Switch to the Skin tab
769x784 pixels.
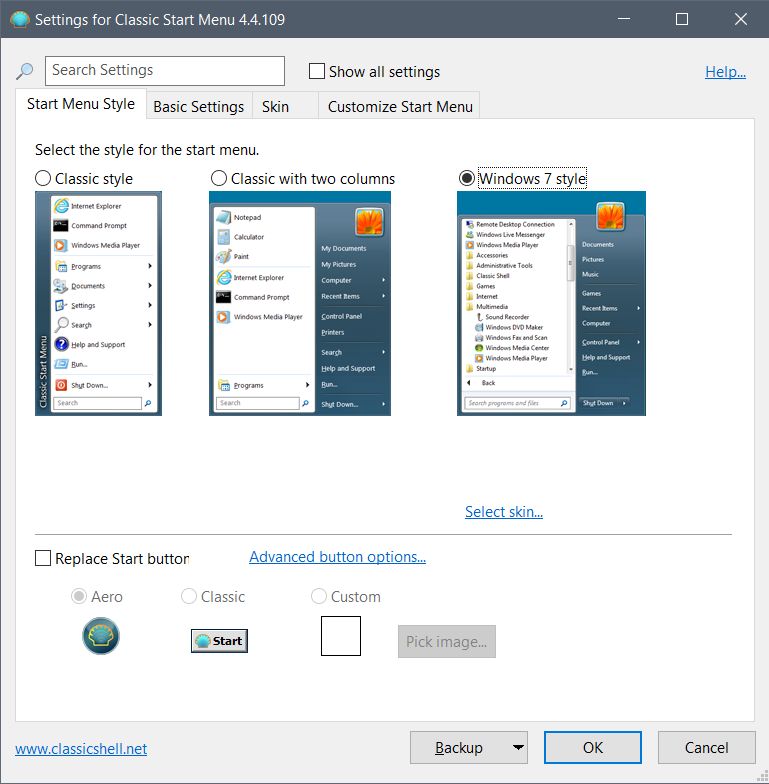[x=285, y=106]
